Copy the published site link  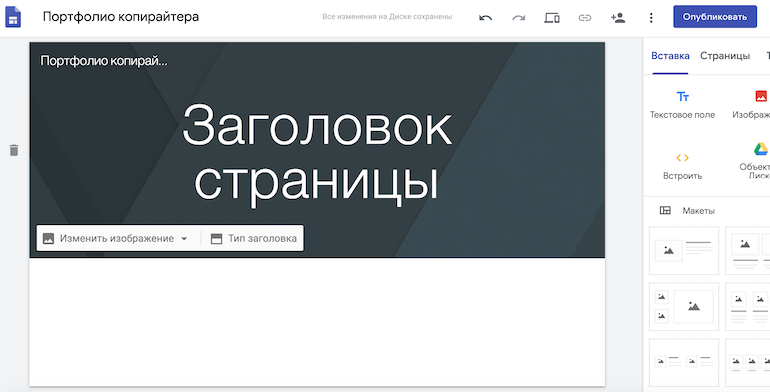coord(584,18)
